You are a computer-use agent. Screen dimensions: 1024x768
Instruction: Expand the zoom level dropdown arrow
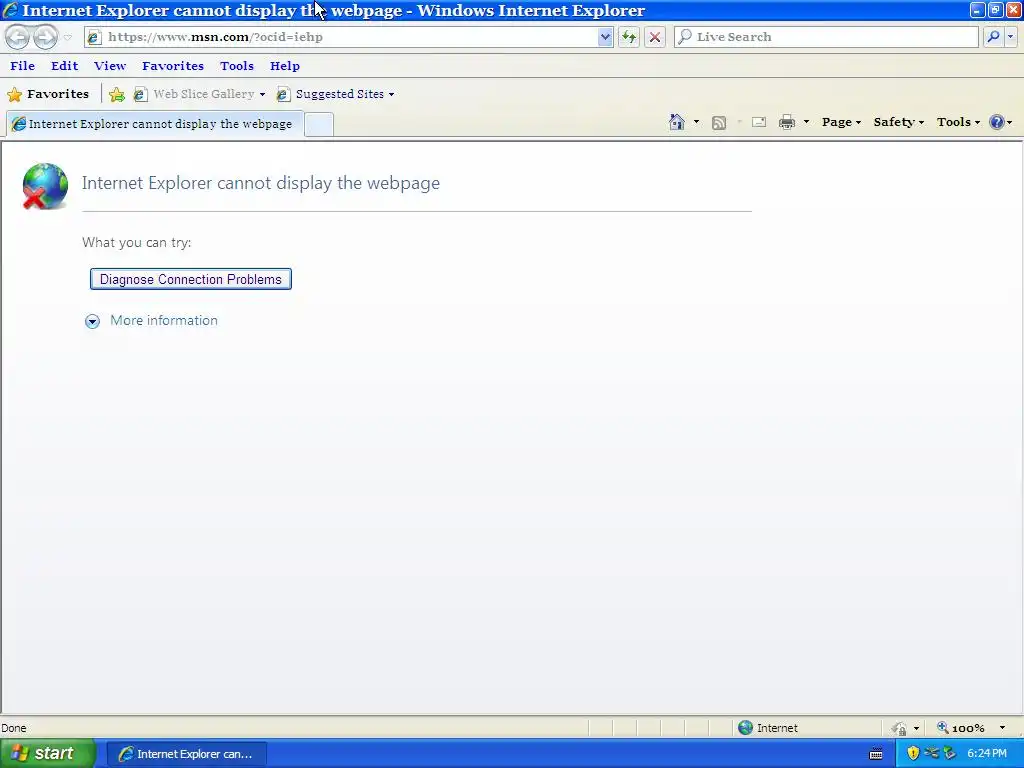pos(1002,728)
